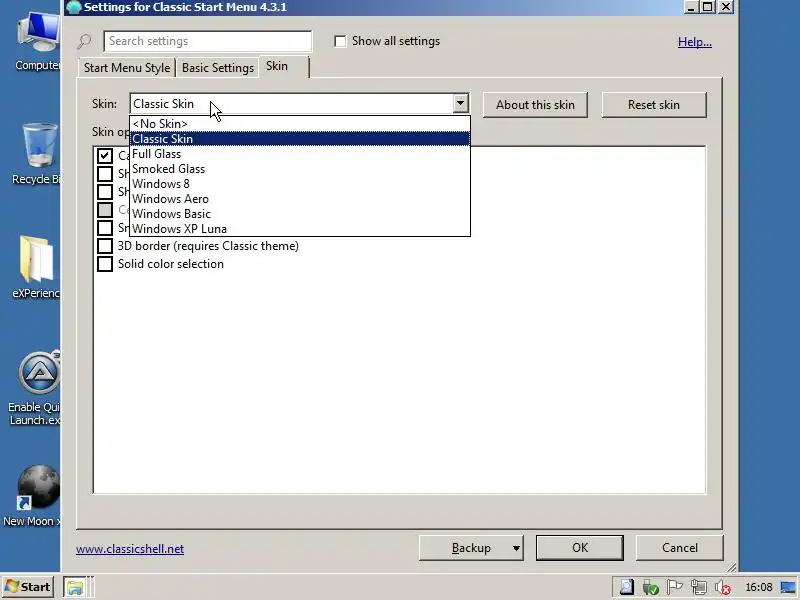The height and width of the screenshot is (600, 800).
Task: Toggle the Show all settings checkbox
Action: click(340, 41)
